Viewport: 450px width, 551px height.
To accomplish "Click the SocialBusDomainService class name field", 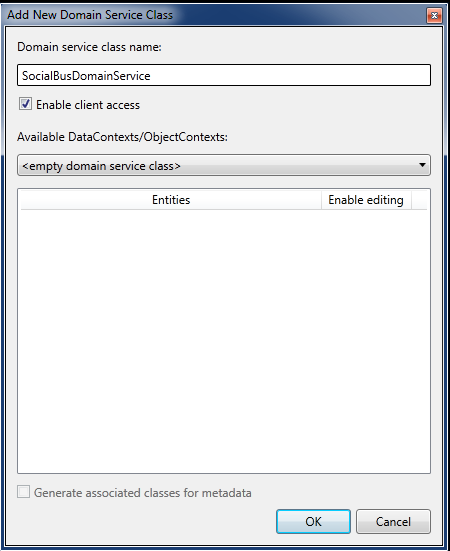I will [x=224, y=75].
